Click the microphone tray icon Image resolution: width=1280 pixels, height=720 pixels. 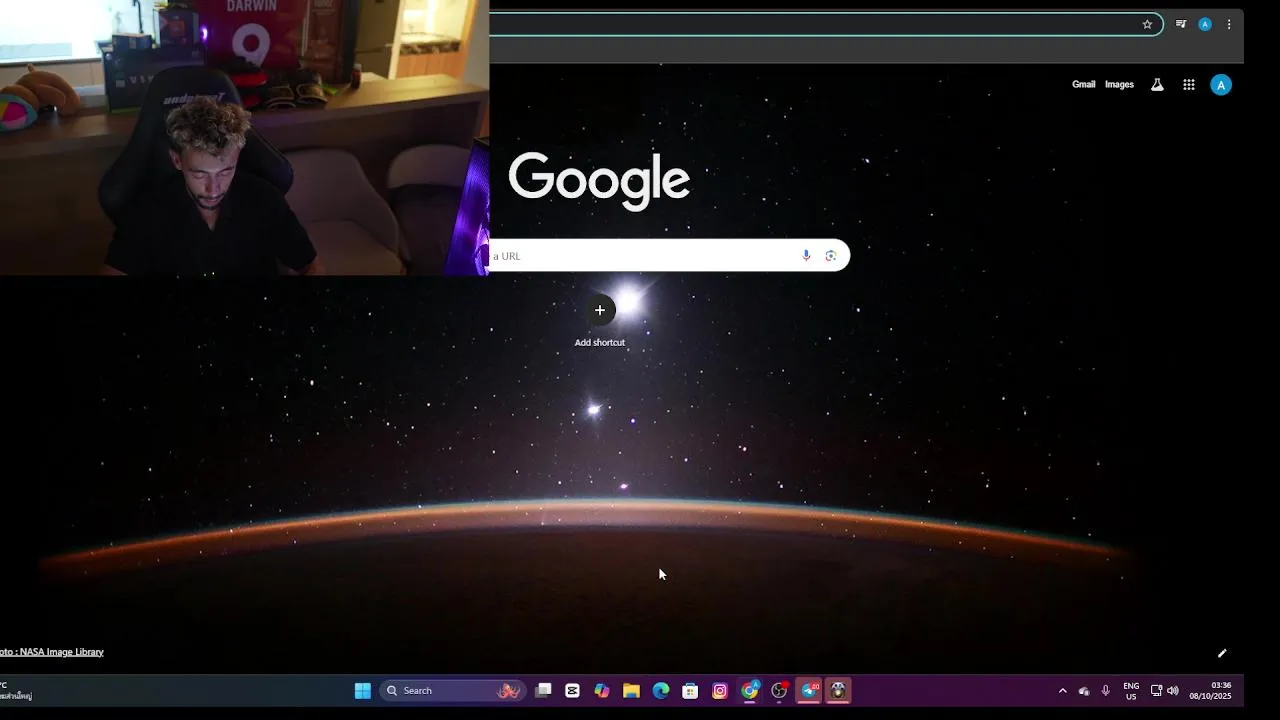[1105, 690]
